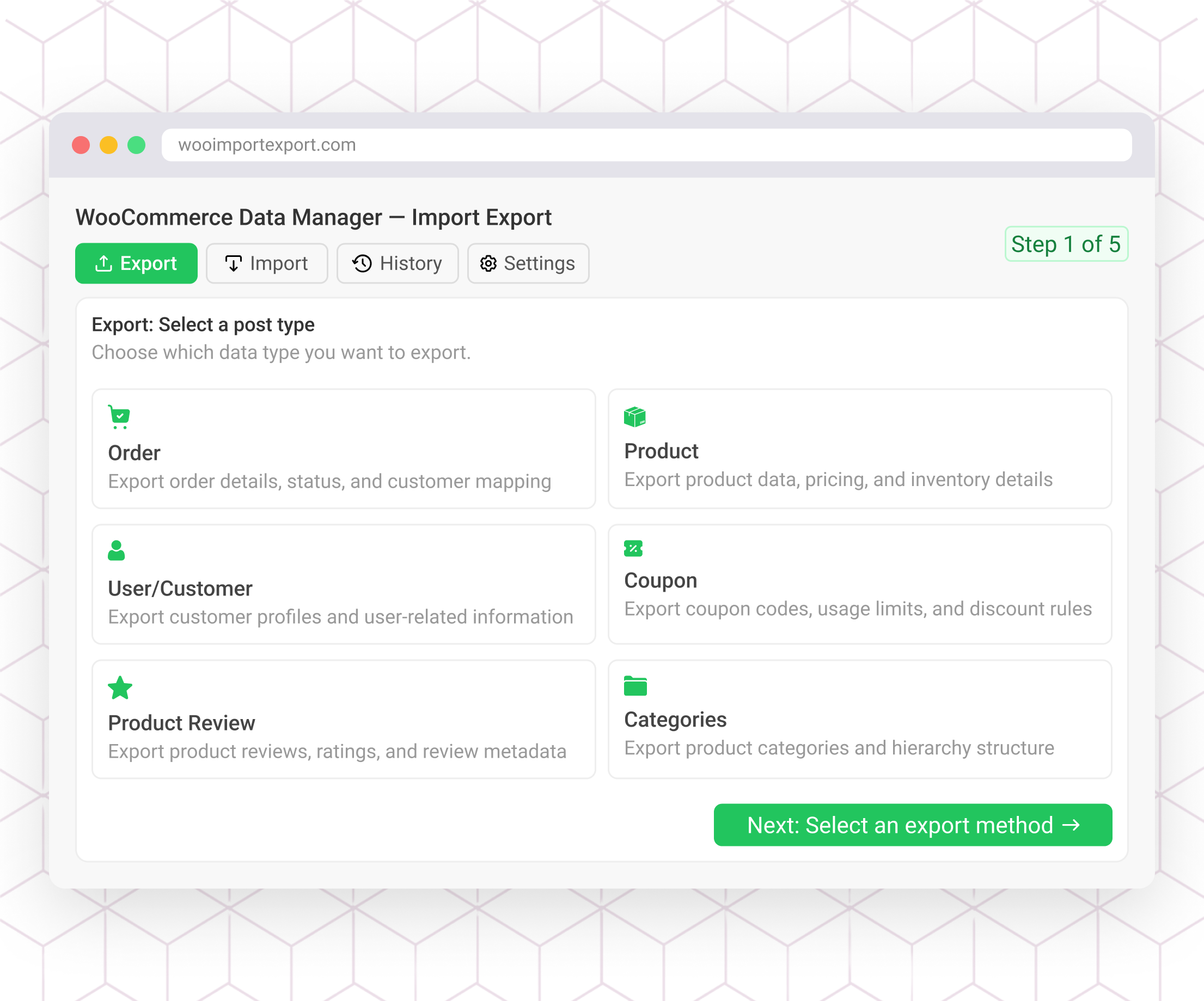Select the Order post type card
Viewport: 1204px width, 1001px height.
pos(344,449)
